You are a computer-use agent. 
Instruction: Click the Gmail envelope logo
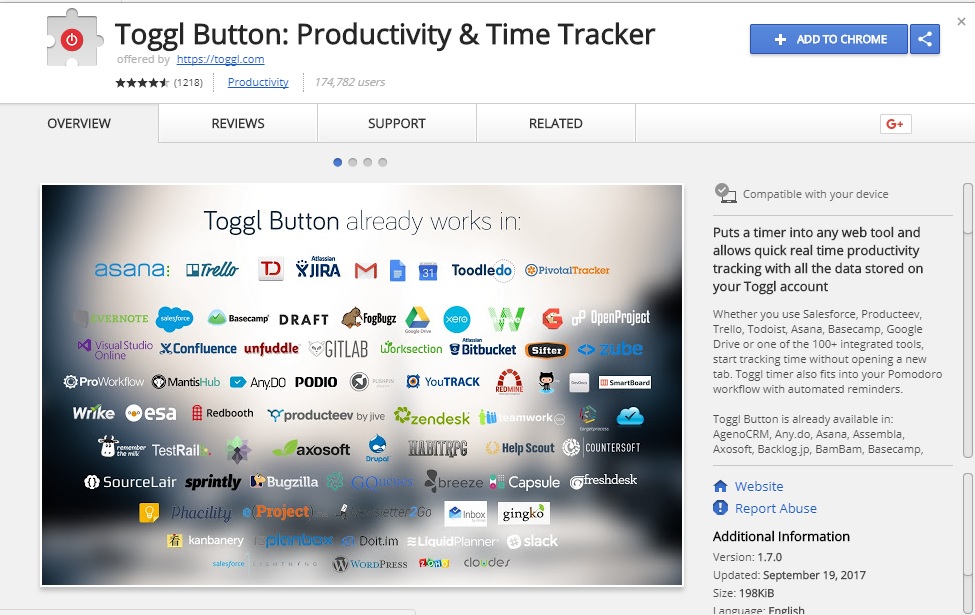click(x=366, y=271)
